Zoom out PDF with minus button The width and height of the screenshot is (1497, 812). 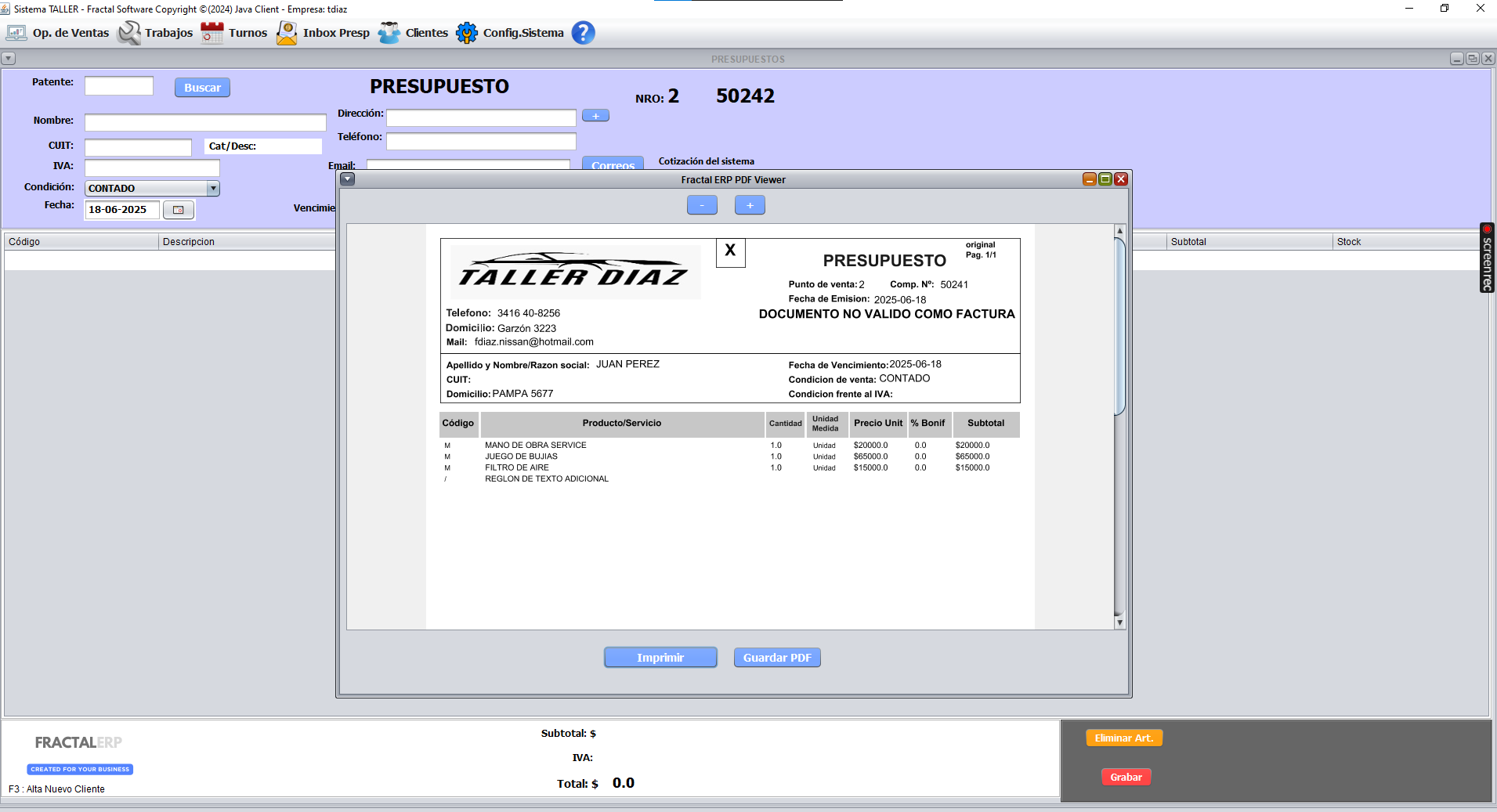(702, 205)
